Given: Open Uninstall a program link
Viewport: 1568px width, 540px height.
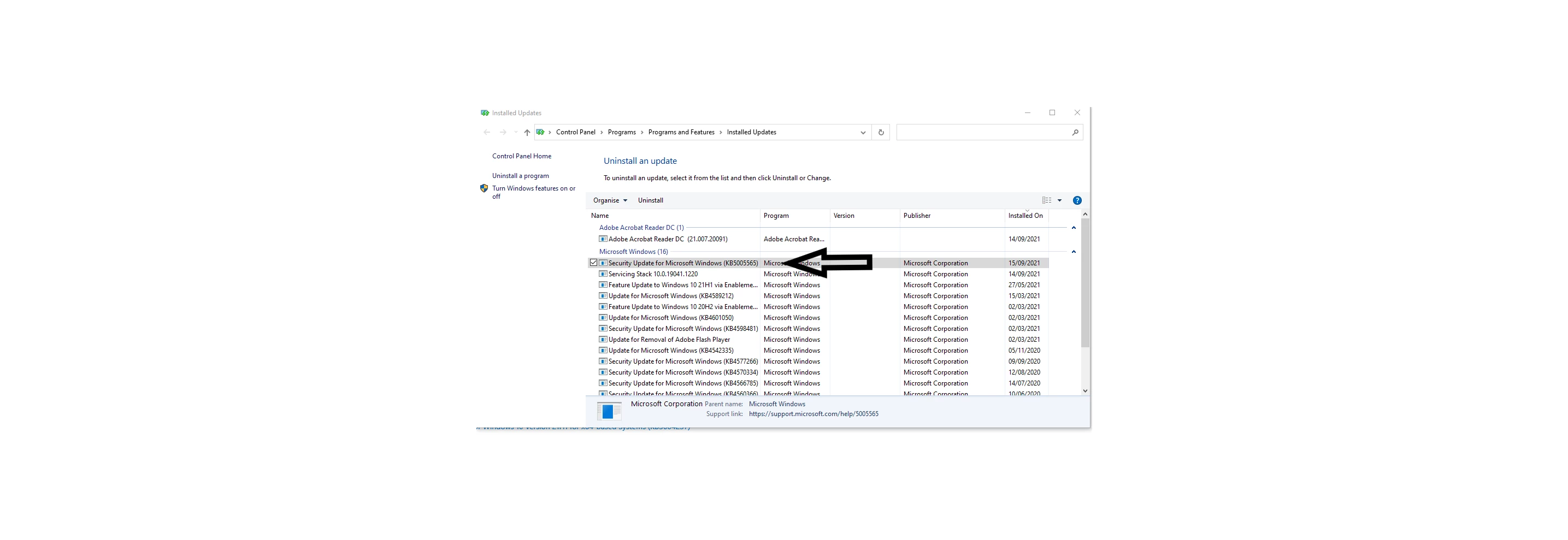Looking at the screenshot, I should point(521,176).
